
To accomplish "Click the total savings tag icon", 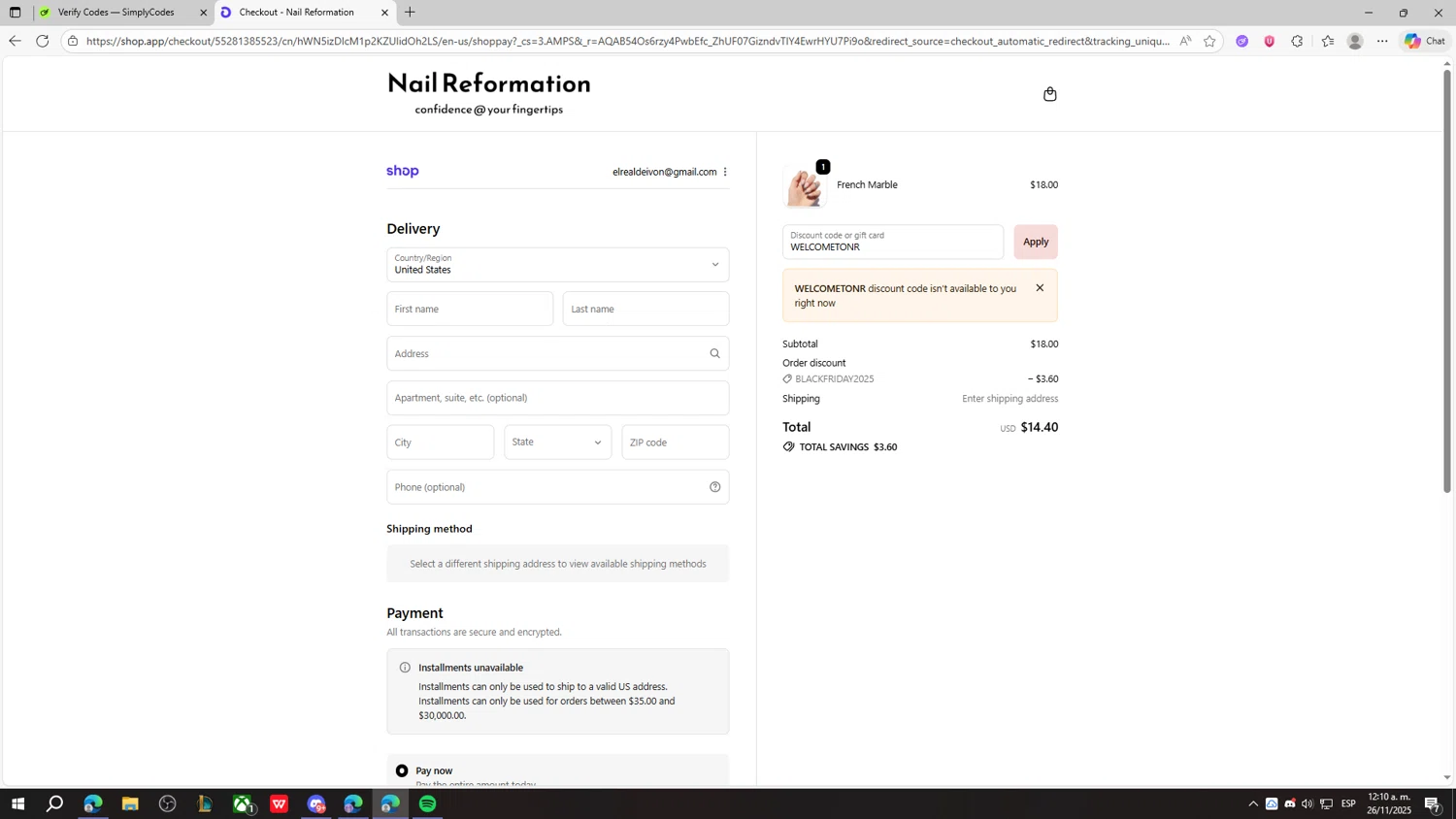I will click(x=788, y=447).
